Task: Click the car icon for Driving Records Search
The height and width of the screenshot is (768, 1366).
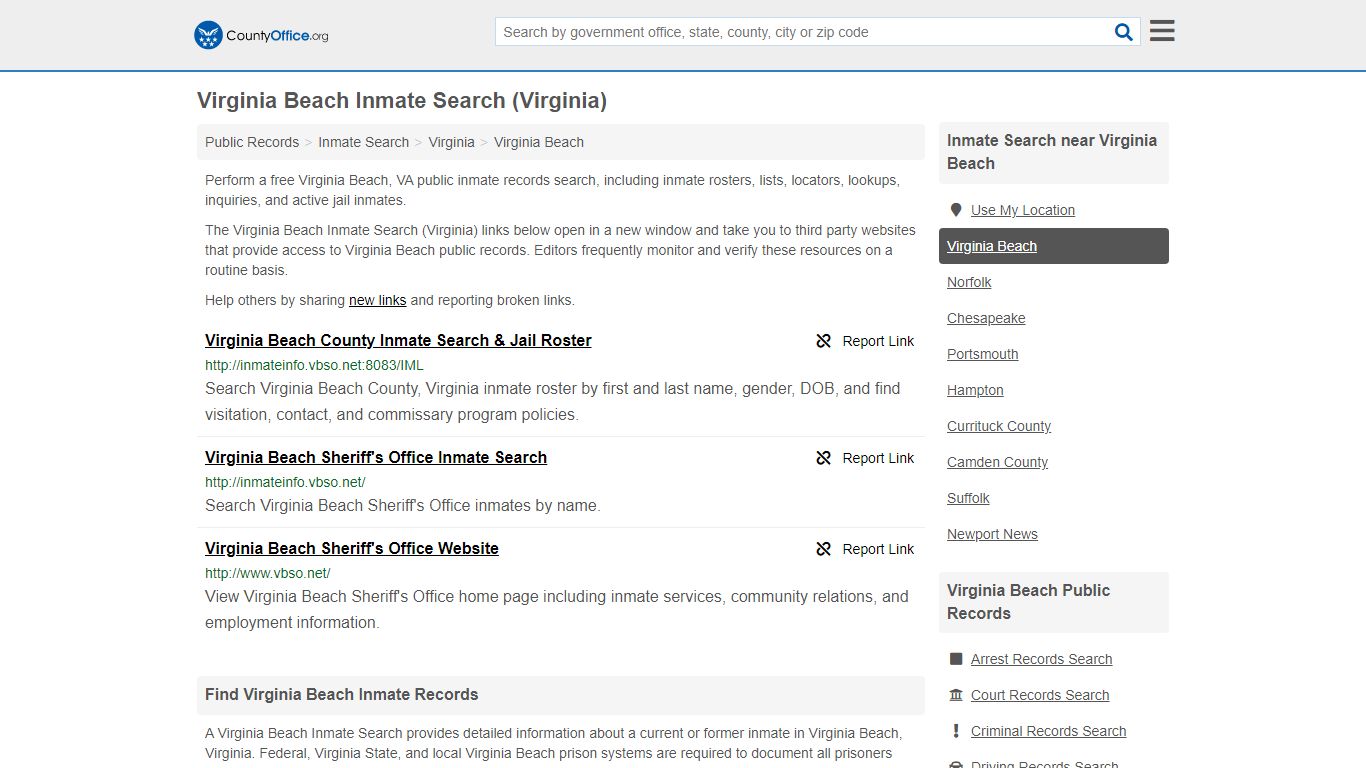Action: click(956, 763)
